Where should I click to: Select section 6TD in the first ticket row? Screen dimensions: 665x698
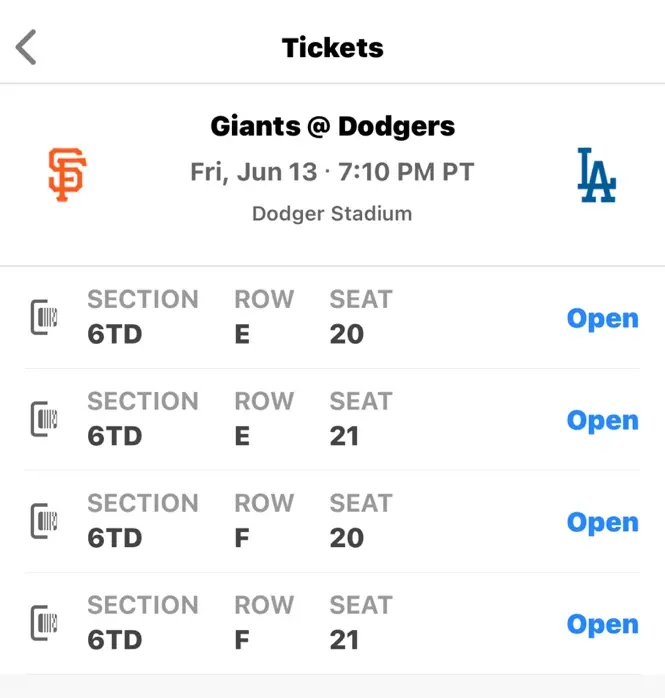point(114,334)
